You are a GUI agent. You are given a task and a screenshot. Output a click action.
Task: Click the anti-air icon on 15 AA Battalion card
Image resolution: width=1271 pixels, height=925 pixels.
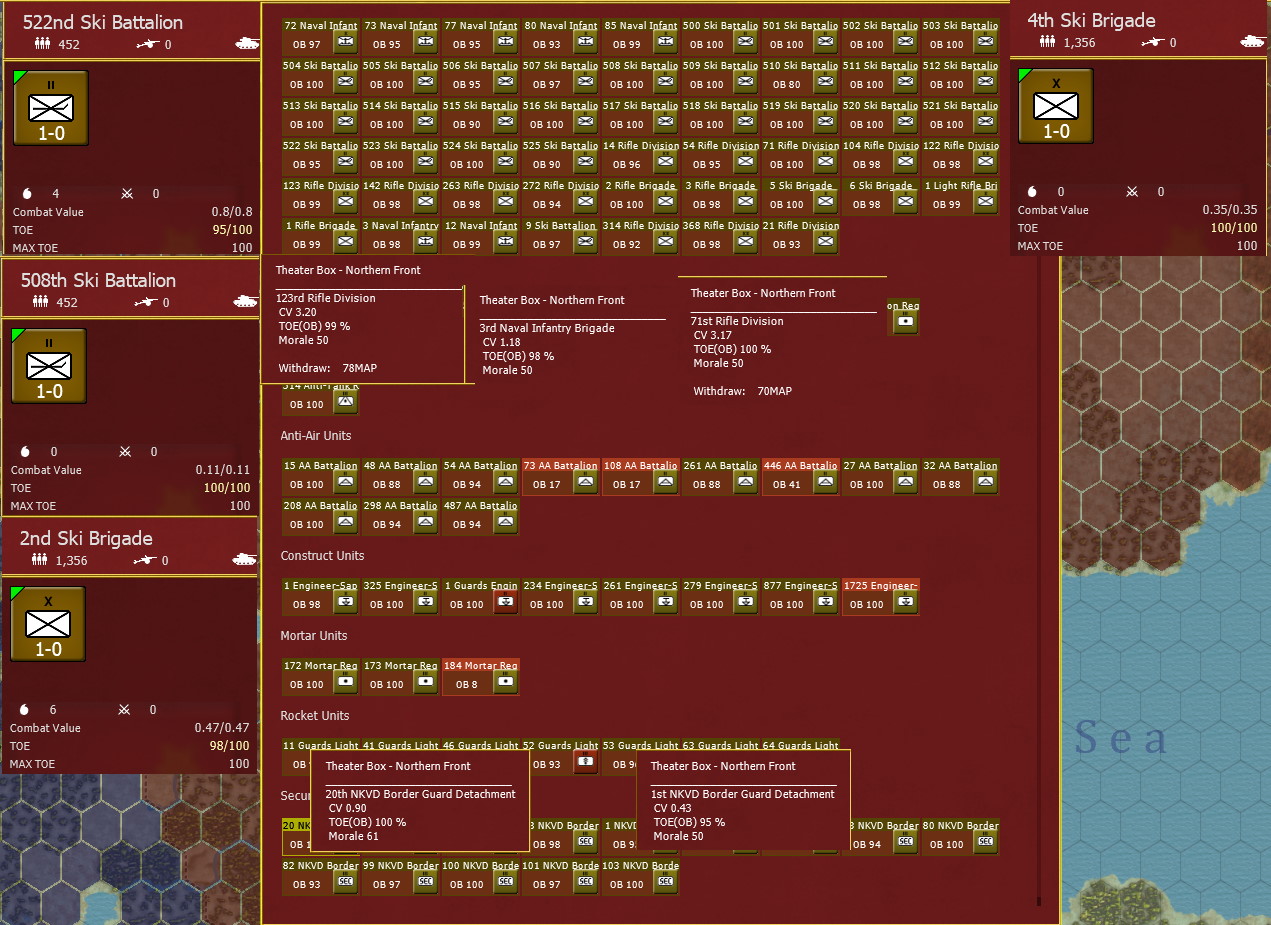coord(345,483)
